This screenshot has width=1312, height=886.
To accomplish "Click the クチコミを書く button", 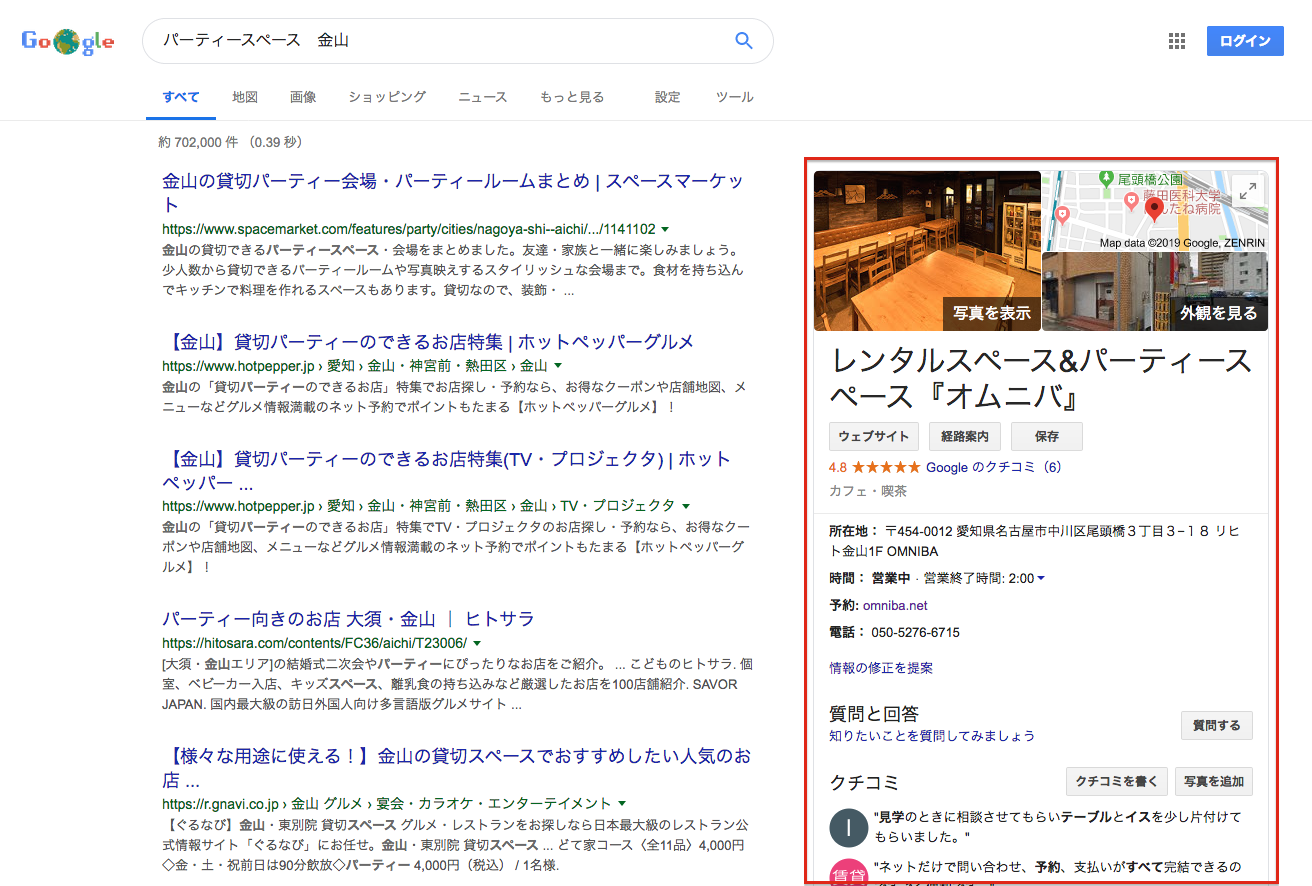I will (x=1115, y=781).
